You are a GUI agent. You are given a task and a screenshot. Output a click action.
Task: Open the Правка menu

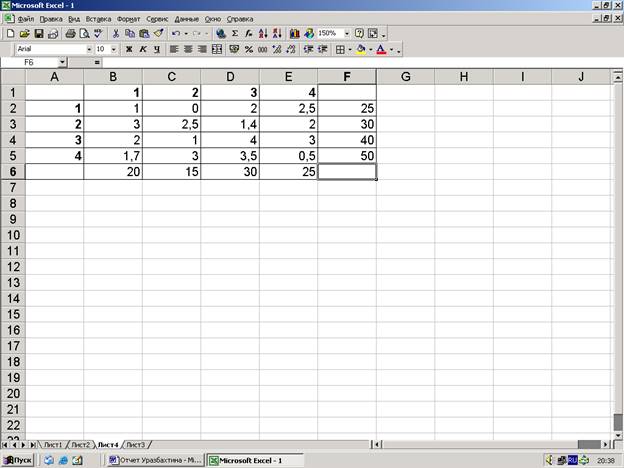51,19
